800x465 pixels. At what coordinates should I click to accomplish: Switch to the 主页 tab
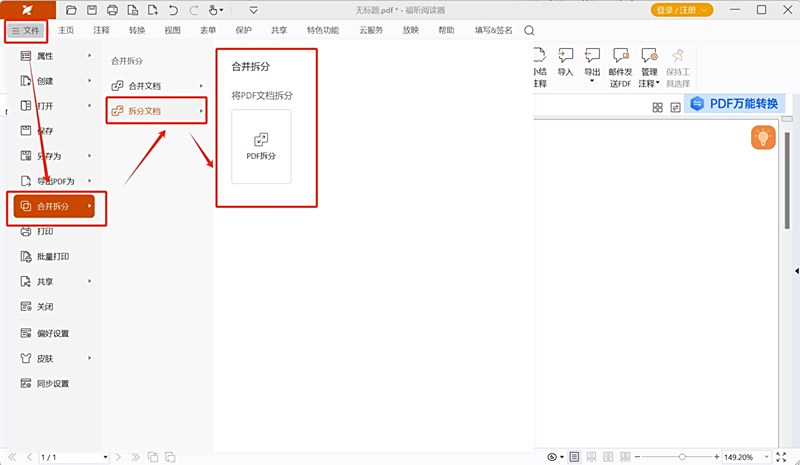pyautogui.click(x=66, y=30)
